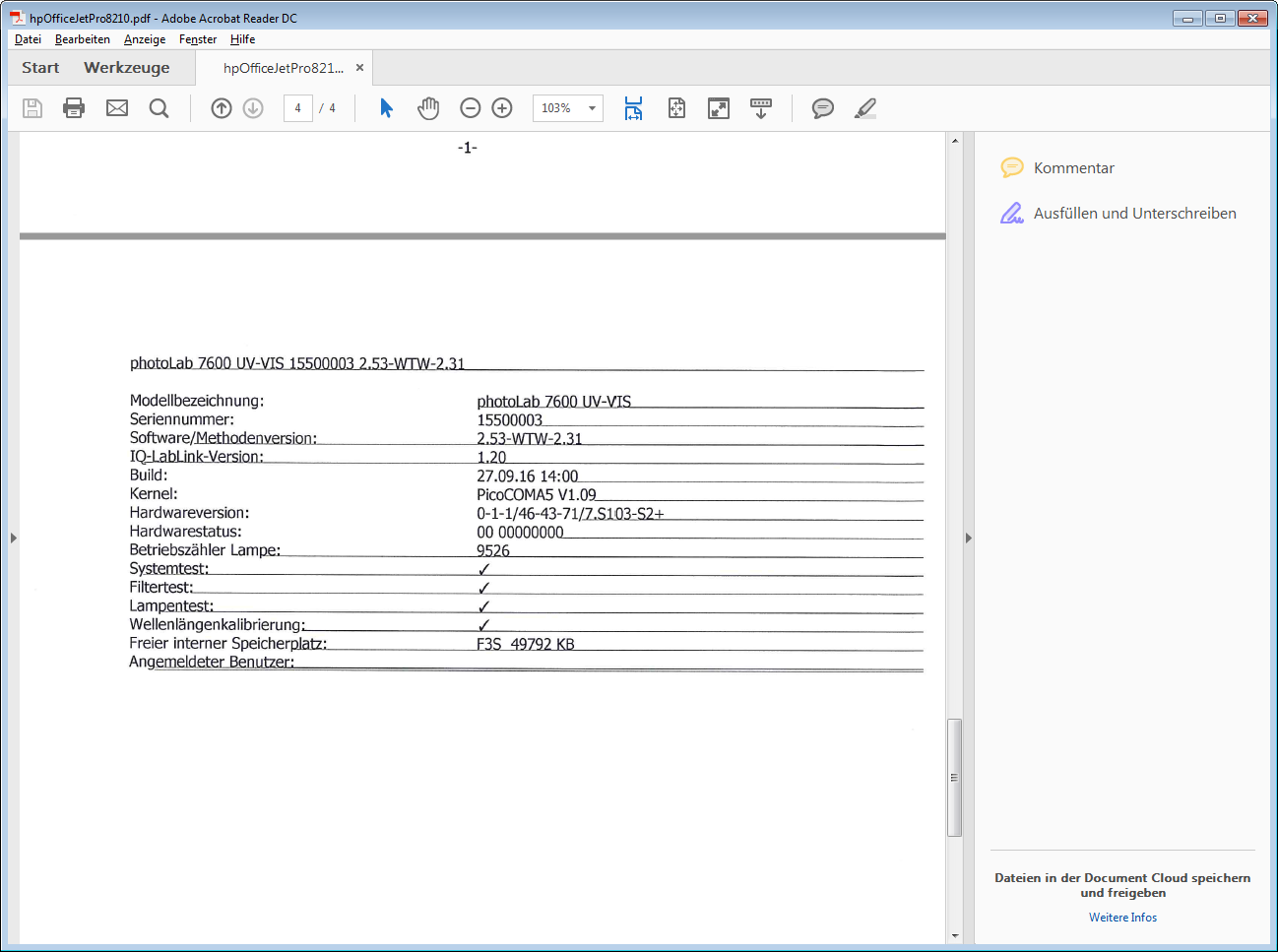This screenshot has height=952, width=1278.
Task: Open the zoom level dropdown
Action: point(592,108)
